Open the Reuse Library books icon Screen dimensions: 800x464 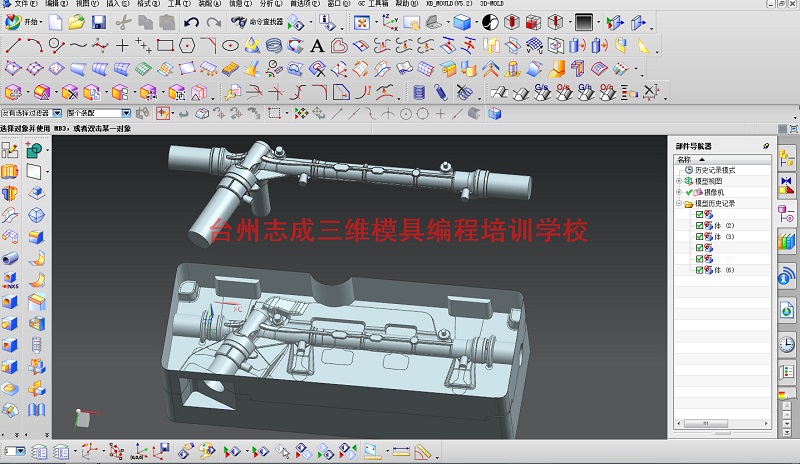click(x=786, y=241)
